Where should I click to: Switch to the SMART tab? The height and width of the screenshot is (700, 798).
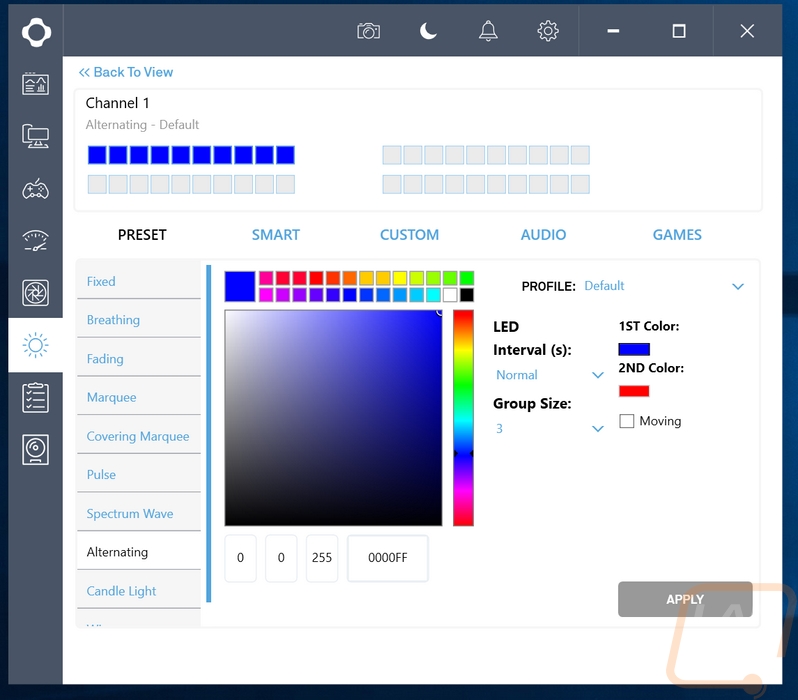[276, 235]
